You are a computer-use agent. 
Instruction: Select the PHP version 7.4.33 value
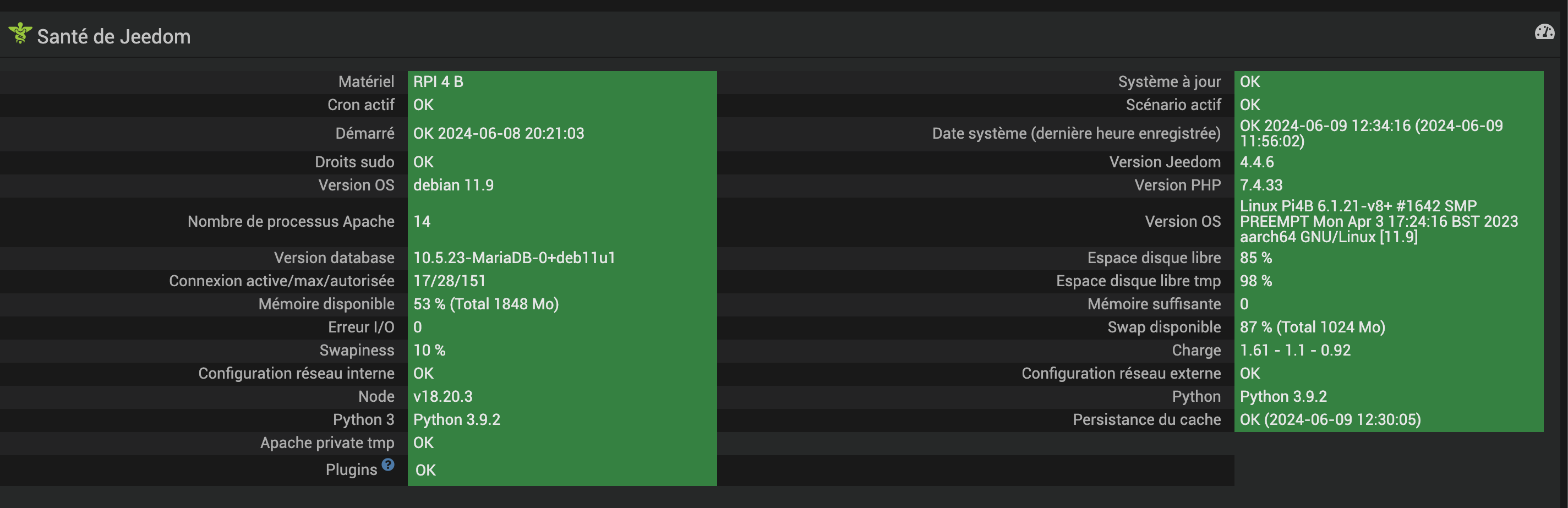pyautogui.click(x=1261, y=185)
